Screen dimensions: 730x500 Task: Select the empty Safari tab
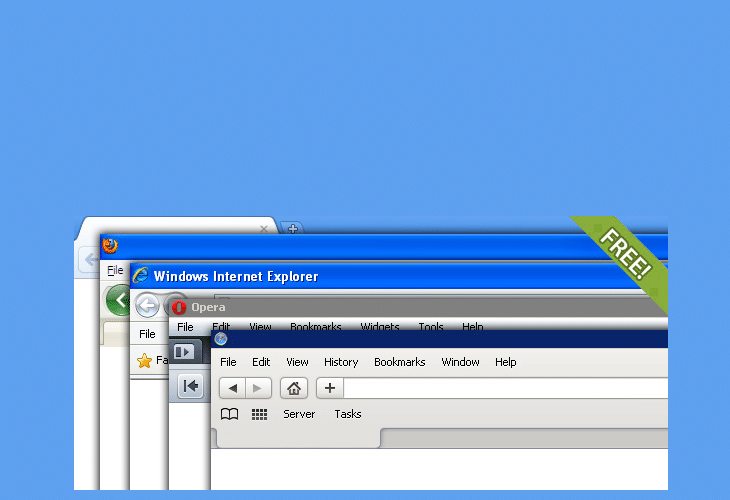pos(298,438)
